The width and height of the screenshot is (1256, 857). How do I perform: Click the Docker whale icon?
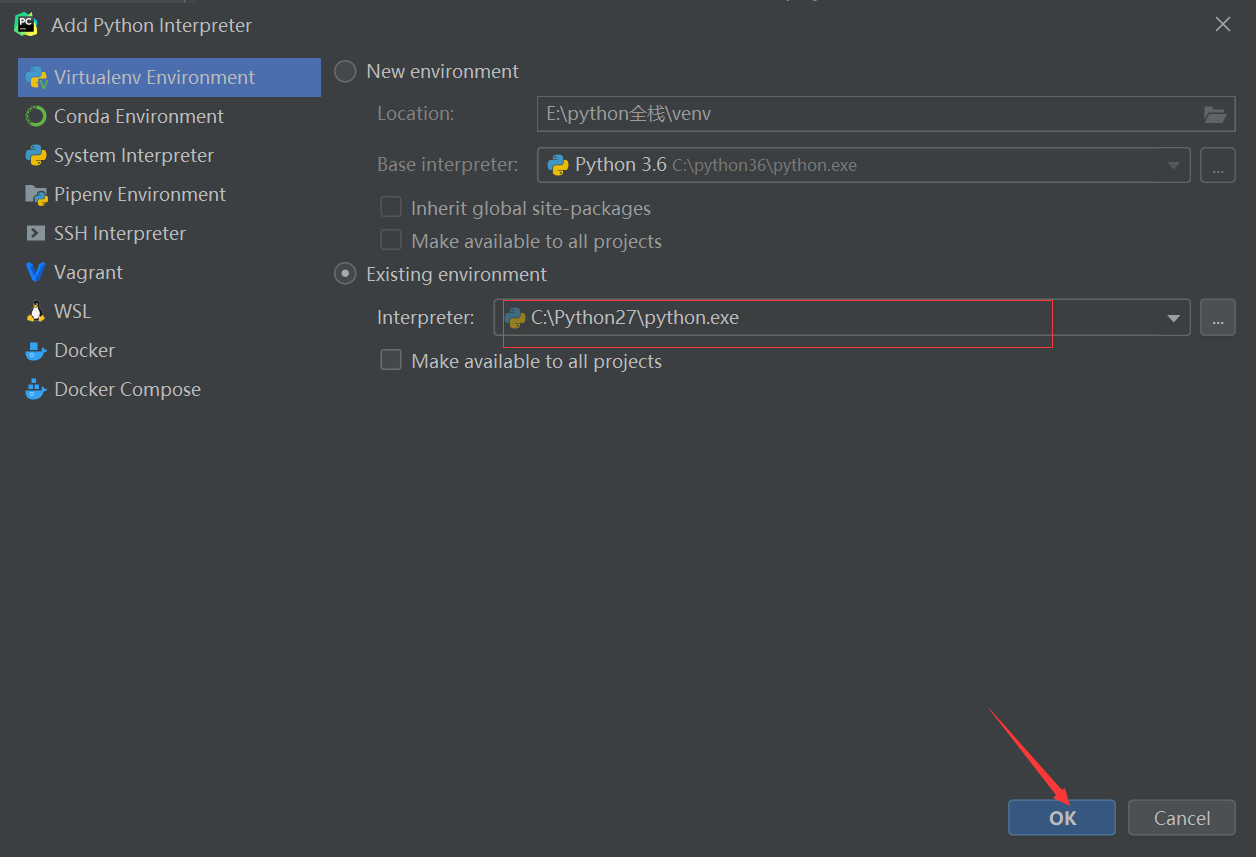(x=36, y=350)
